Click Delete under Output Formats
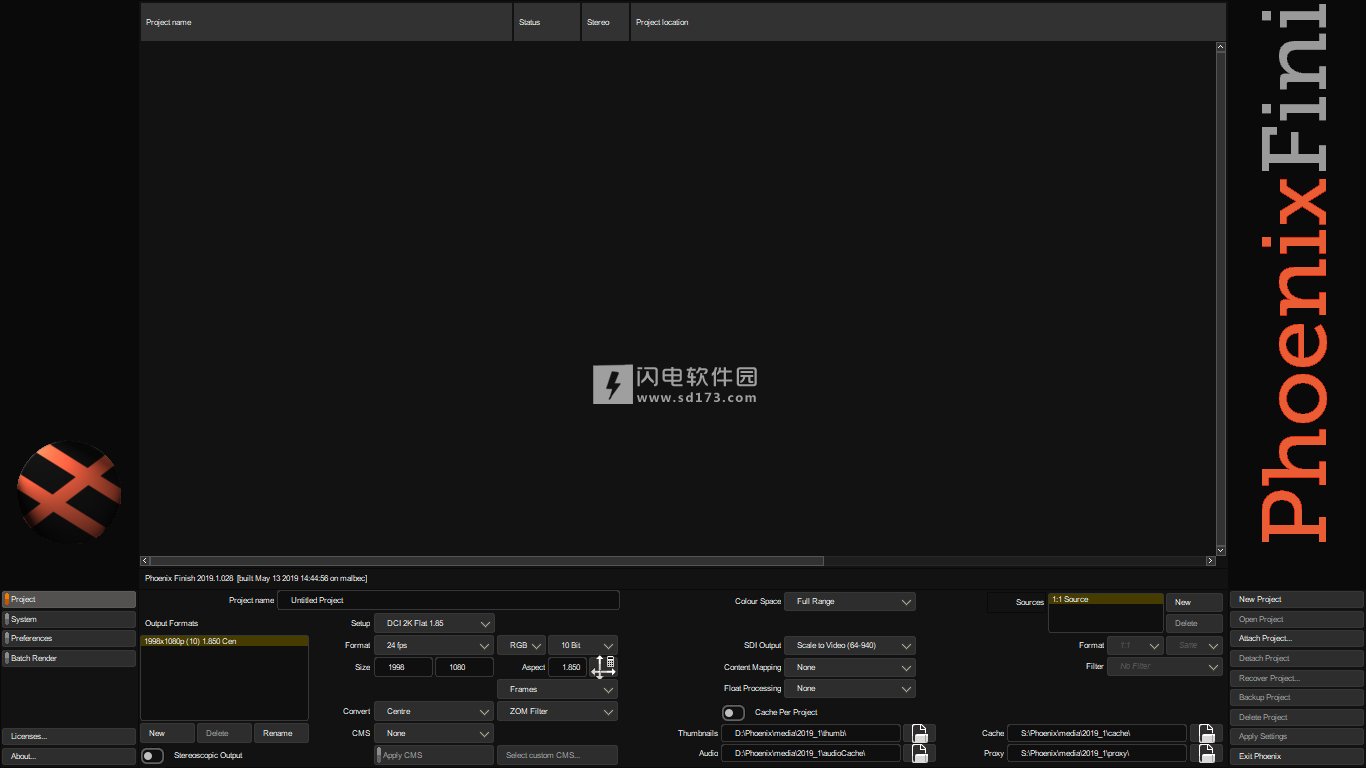The height and width of the screenshot is (768, 1366). pyautogui.click(x=224, y=733)
